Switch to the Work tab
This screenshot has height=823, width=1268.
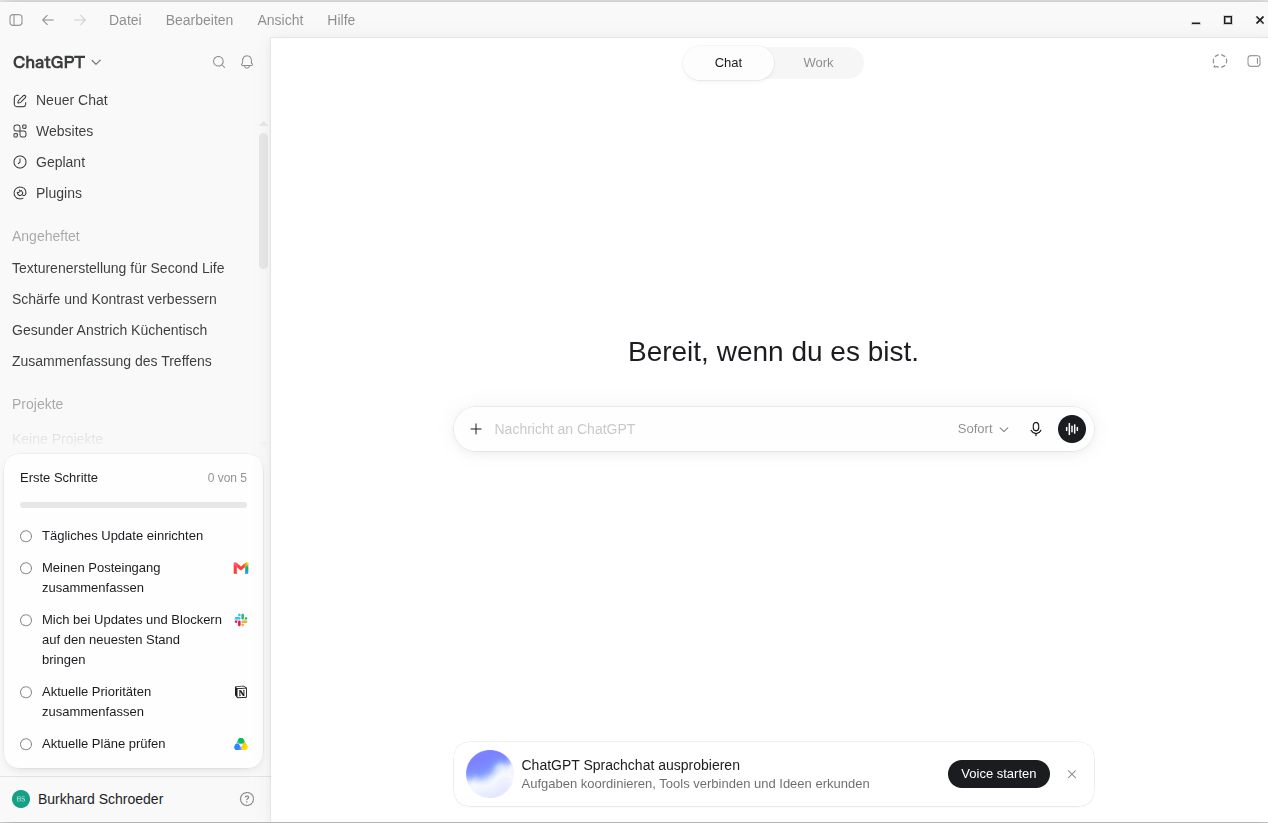coord(818,63)
